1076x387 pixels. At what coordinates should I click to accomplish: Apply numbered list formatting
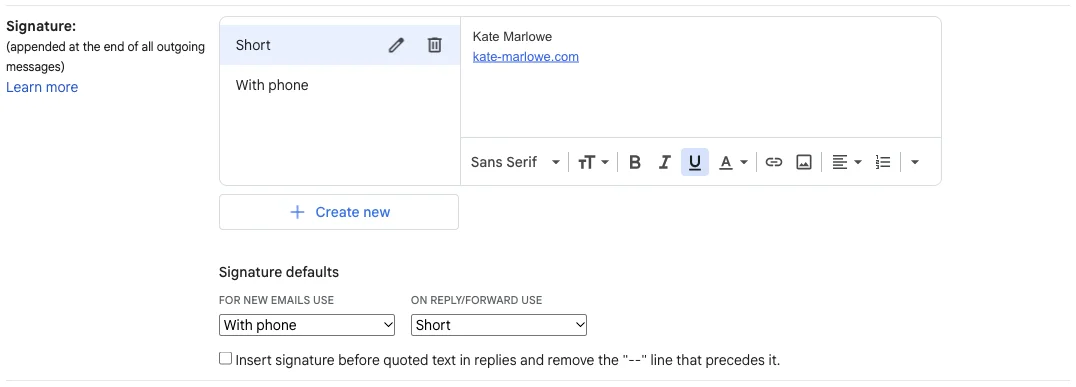(x=883, y=163)
